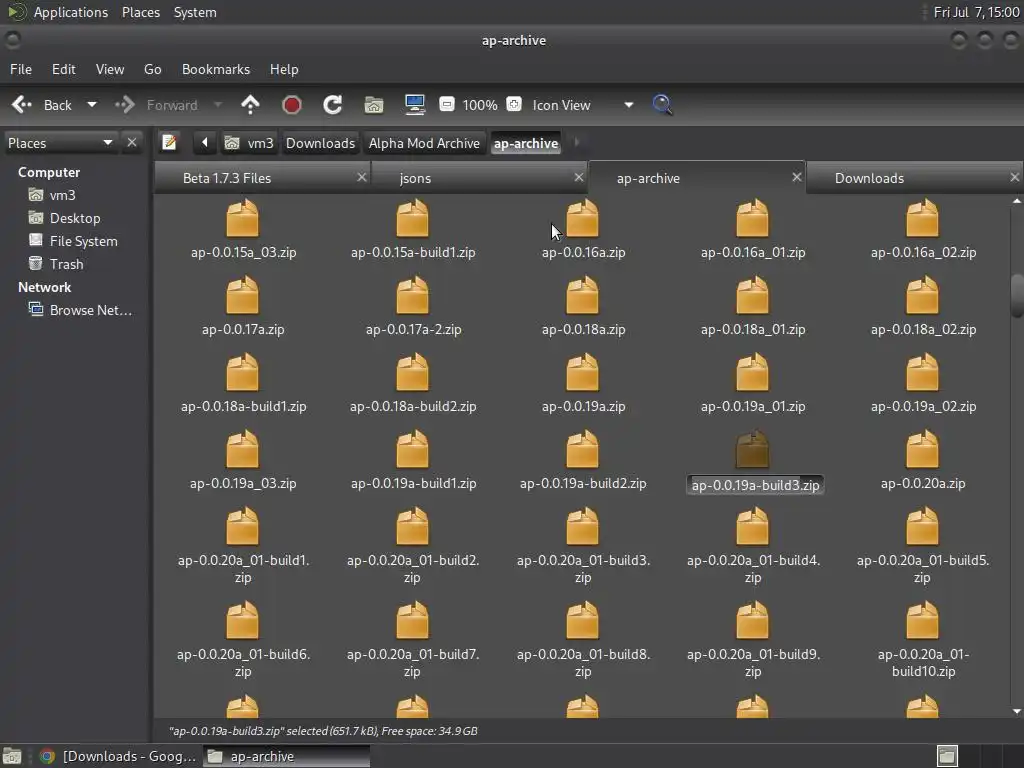Open the Icon View mode dropdown
1024x768 pixels.
pos(583,104)
